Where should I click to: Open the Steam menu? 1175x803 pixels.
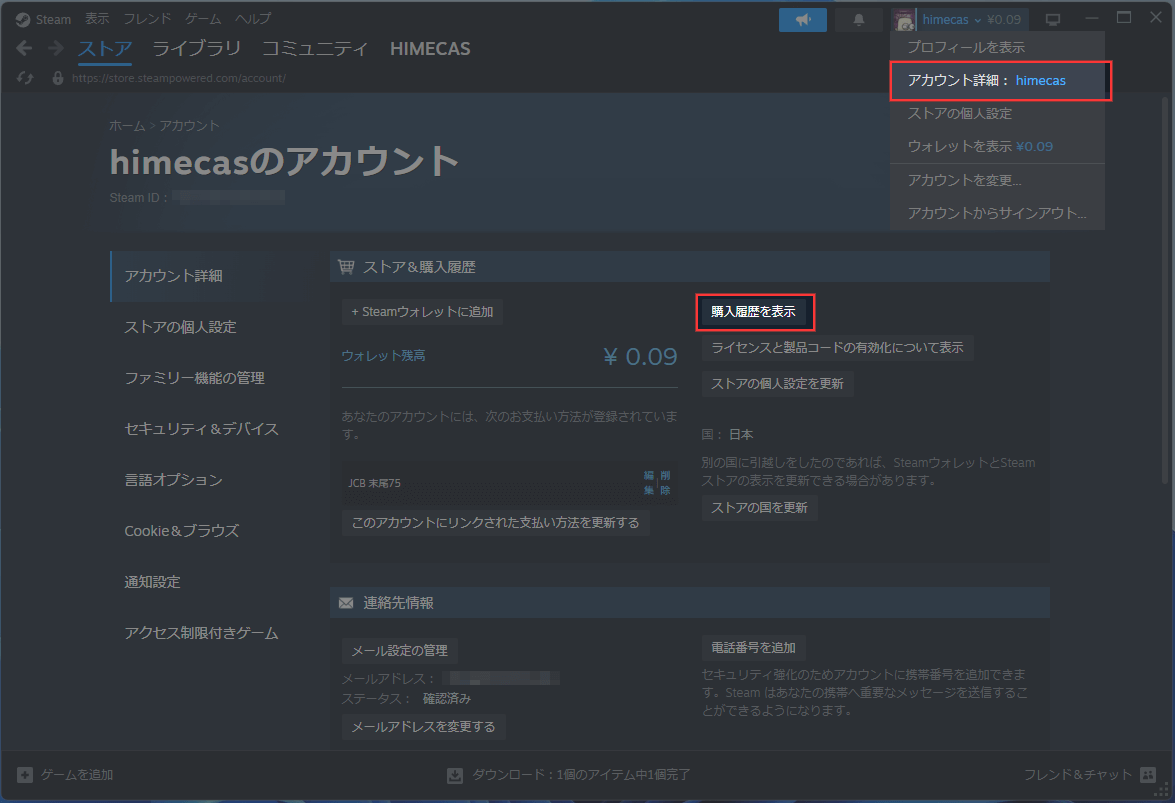point(53,19)
